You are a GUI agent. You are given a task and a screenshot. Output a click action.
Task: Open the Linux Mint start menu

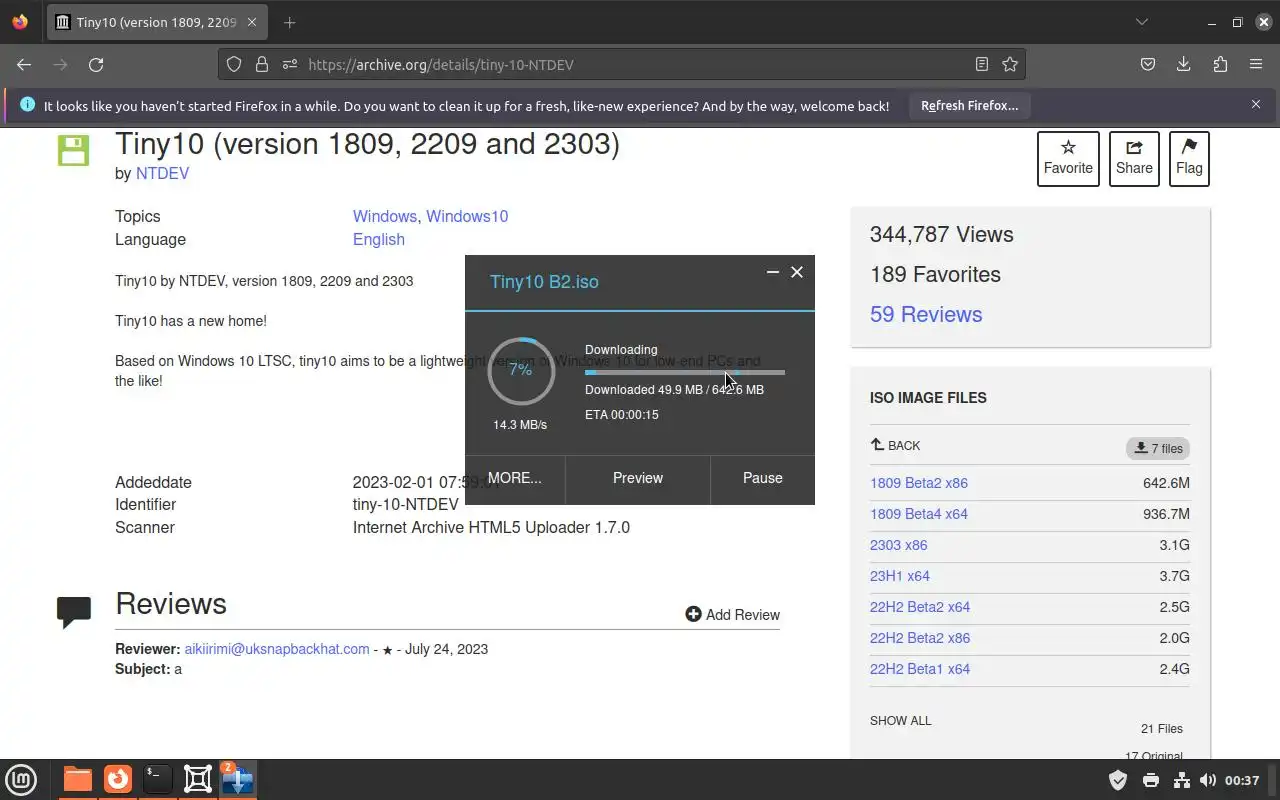(21, 779)
